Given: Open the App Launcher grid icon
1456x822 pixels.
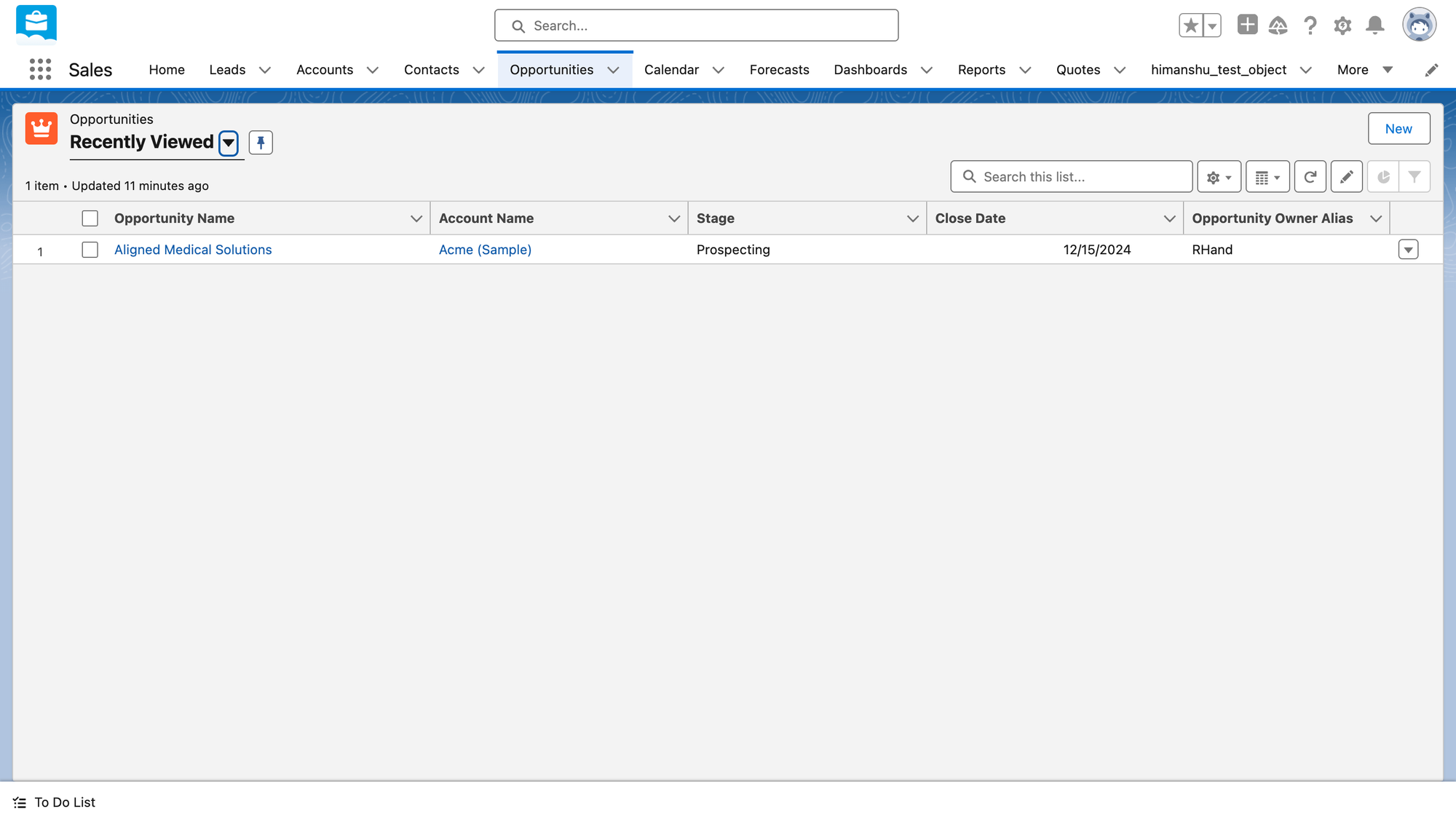Looking at the screenshot, I should tap(40, 70).
